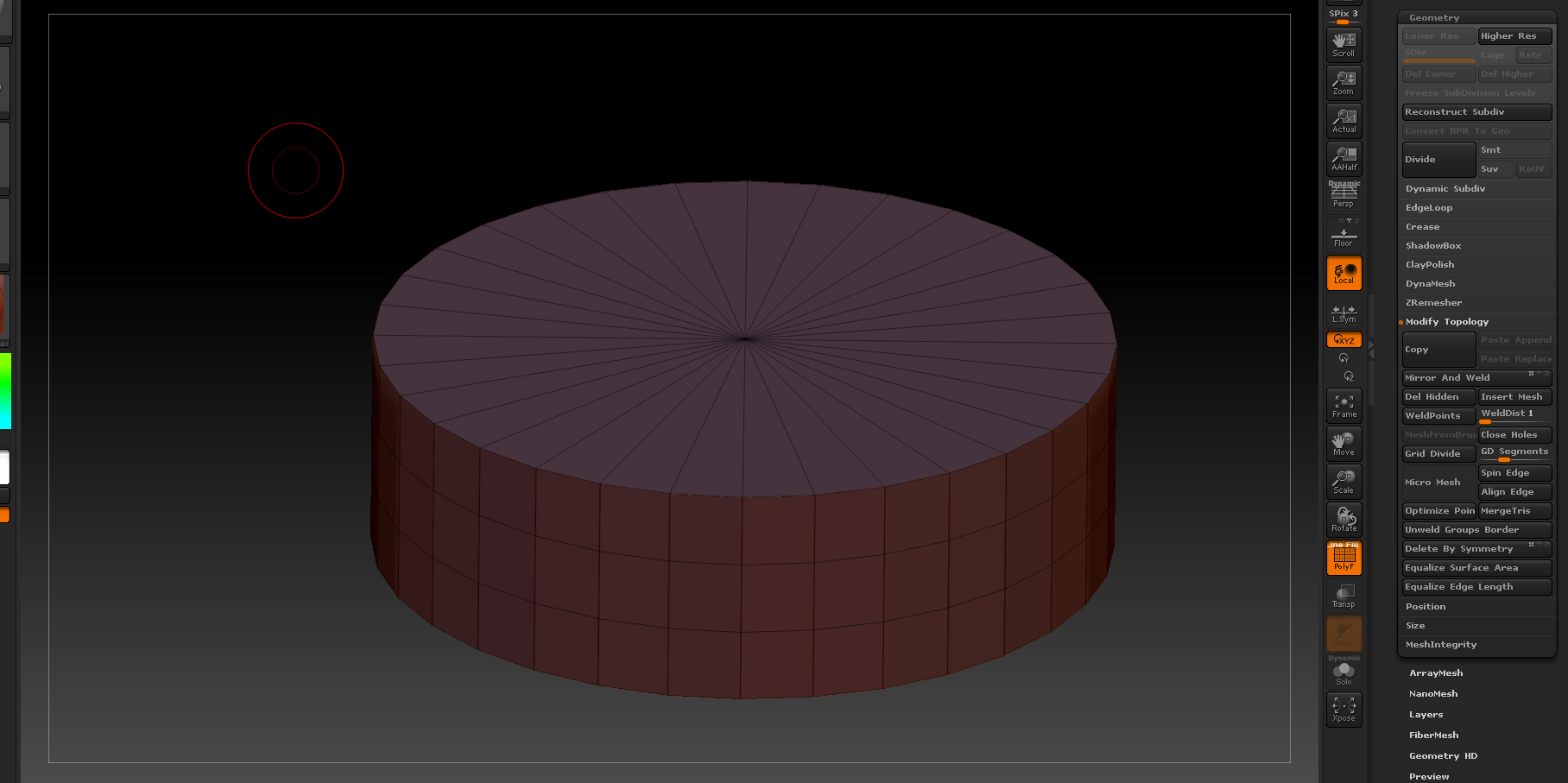1568x783 pixels.
Task: Click the Xpose icon
Action: pos(1344,710)
